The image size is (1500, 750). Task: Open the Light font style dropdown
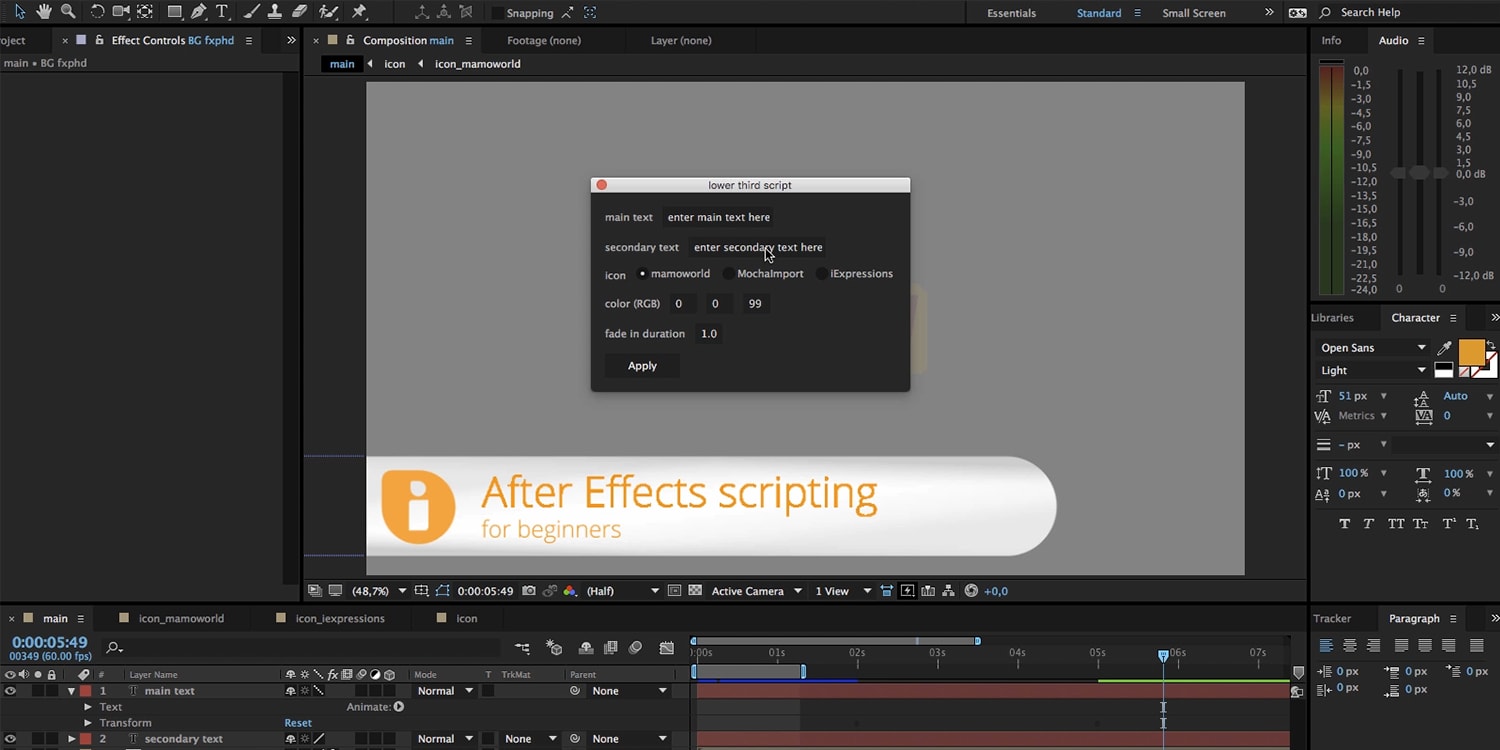[x=1372, y=370]
